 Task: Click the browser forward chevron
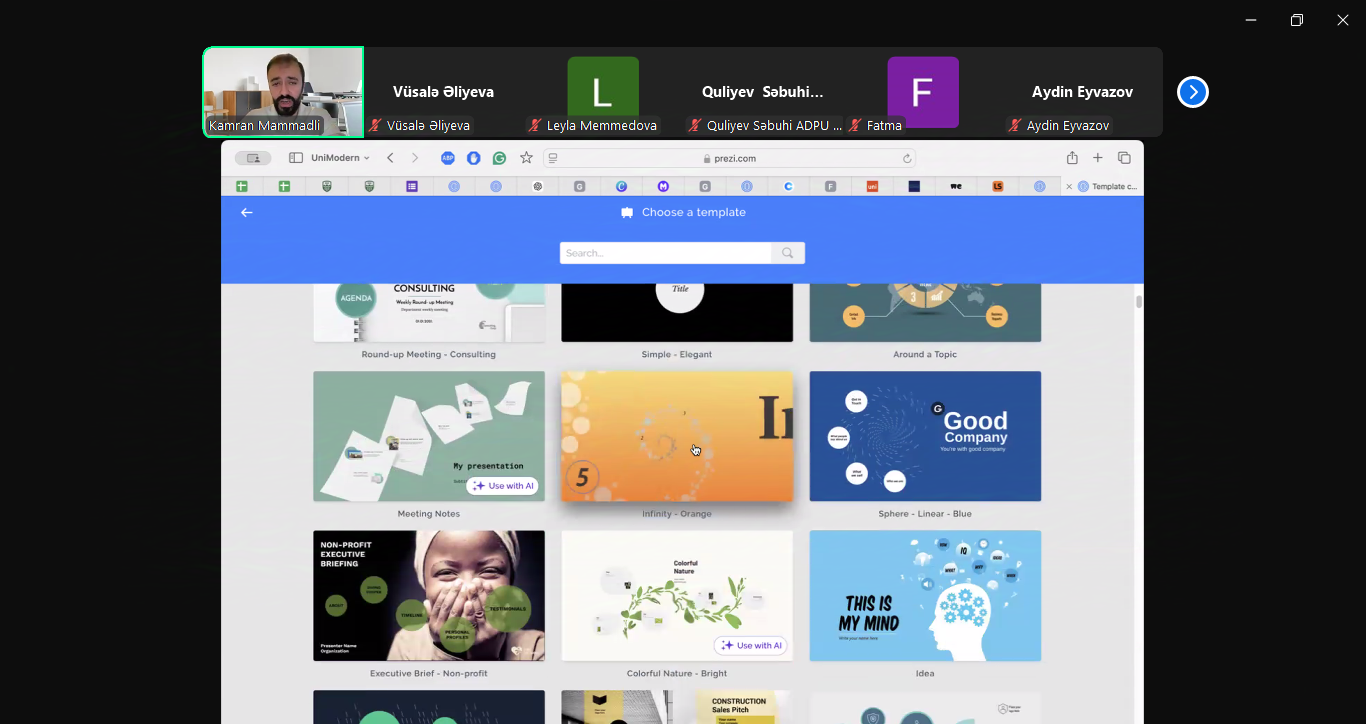[415, 158]
